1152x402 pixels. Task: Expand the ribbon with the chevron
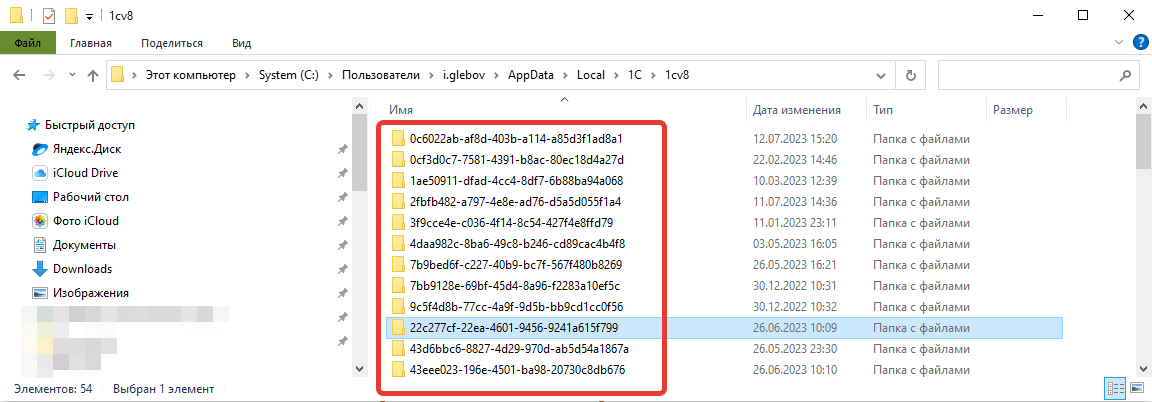[x=1119, y=43]
